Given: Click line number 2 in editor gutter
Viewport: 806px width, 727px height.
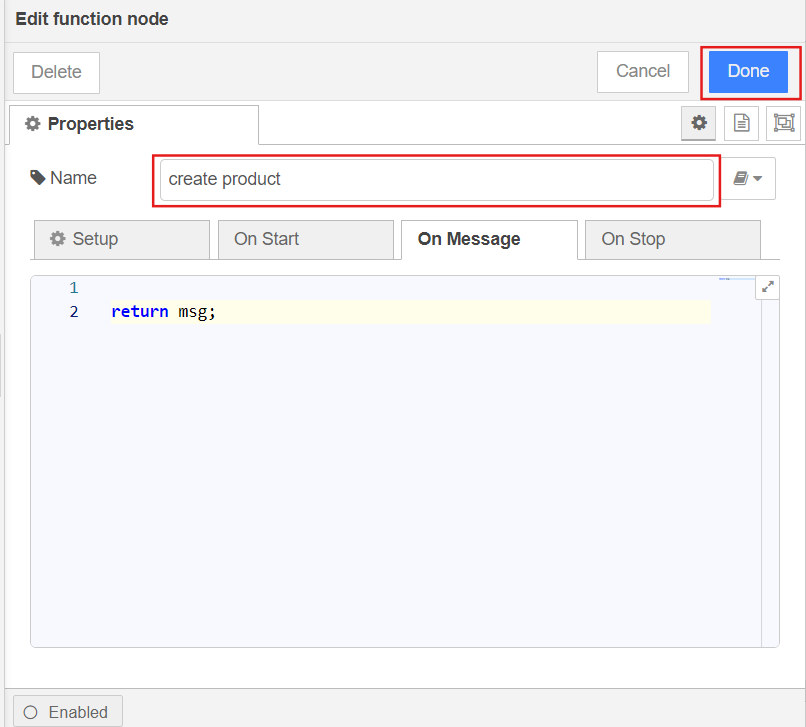Looking at the screenshot, I should [74, 312].
